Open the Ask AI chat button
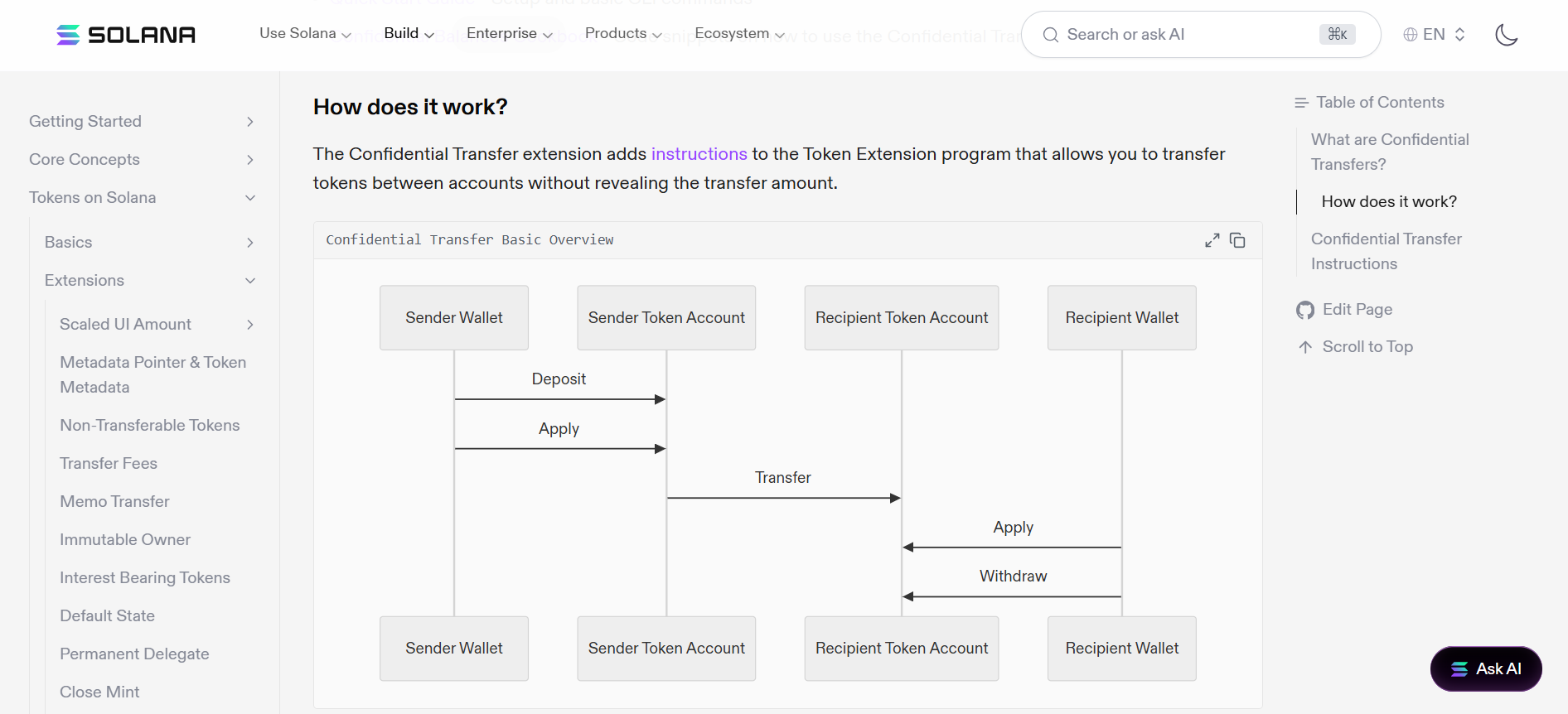 pyautogui.click(x=1486, y=669)
